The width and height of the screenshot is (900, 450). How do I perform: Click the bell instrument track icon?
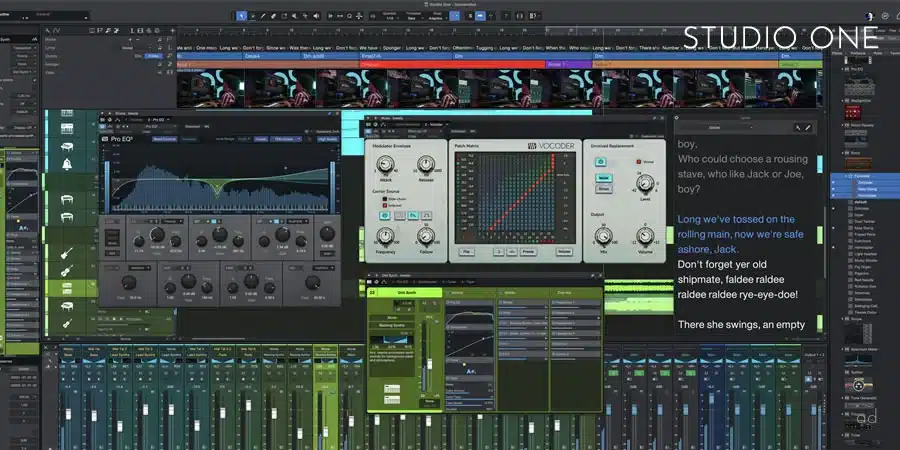click(67, 165)
